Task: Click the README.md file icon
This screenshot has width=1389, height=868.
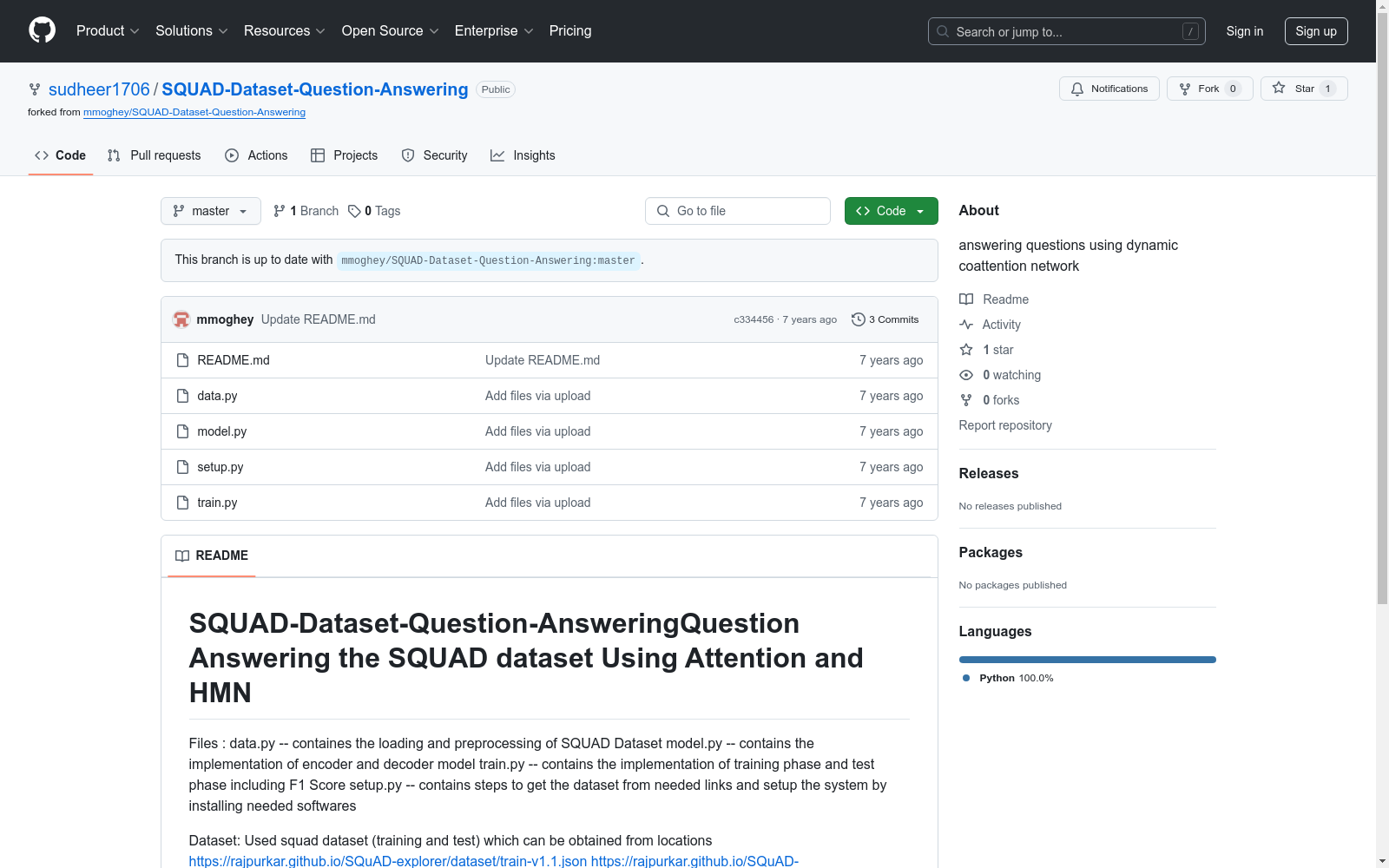Action: coord(182,360)
